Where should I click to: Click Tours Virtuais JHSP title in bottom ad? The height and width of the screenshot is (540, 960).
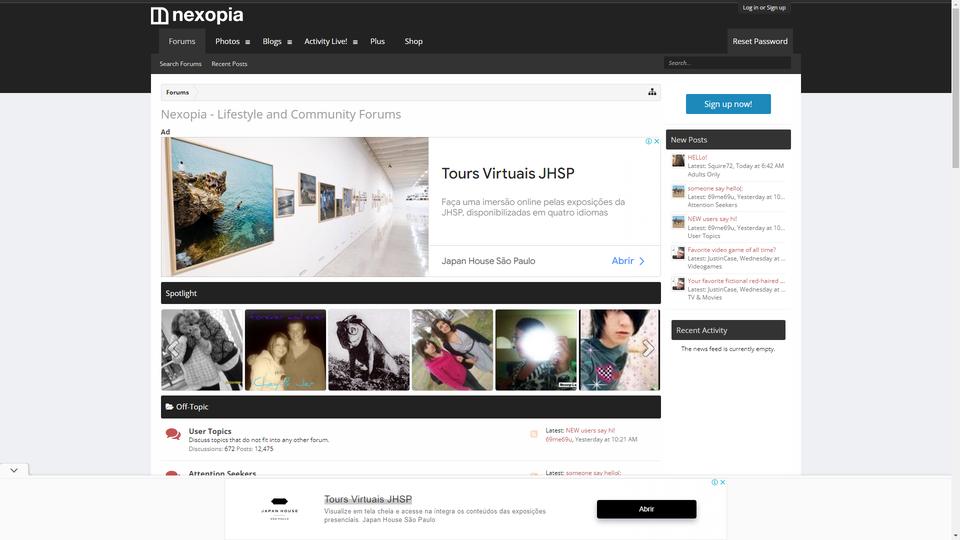click(x=368, y=499)
